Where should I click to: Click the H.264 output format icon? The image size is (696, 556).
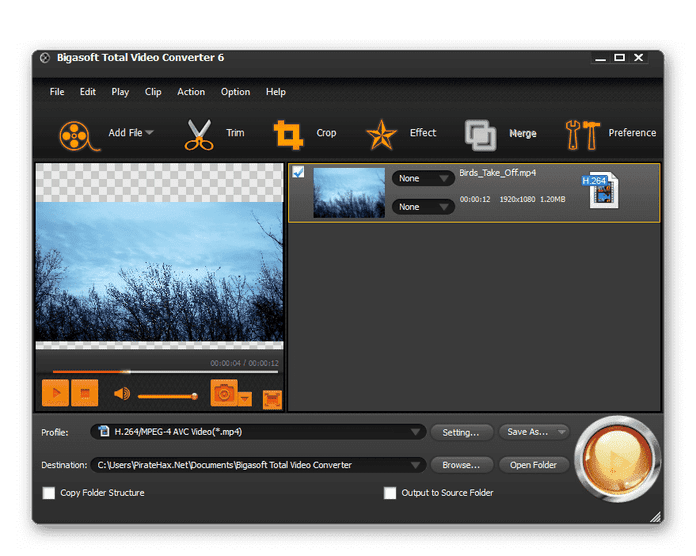[x=601, y=190]
